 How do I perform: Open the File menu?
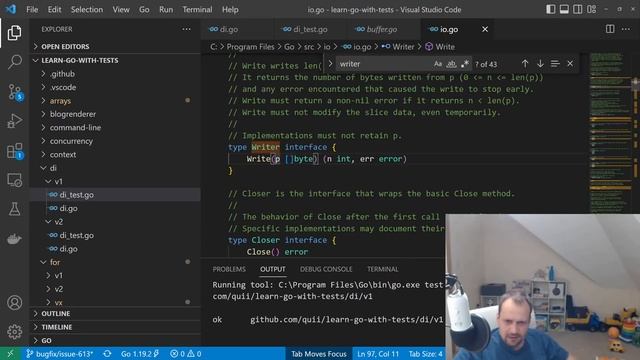coord(32,9)
